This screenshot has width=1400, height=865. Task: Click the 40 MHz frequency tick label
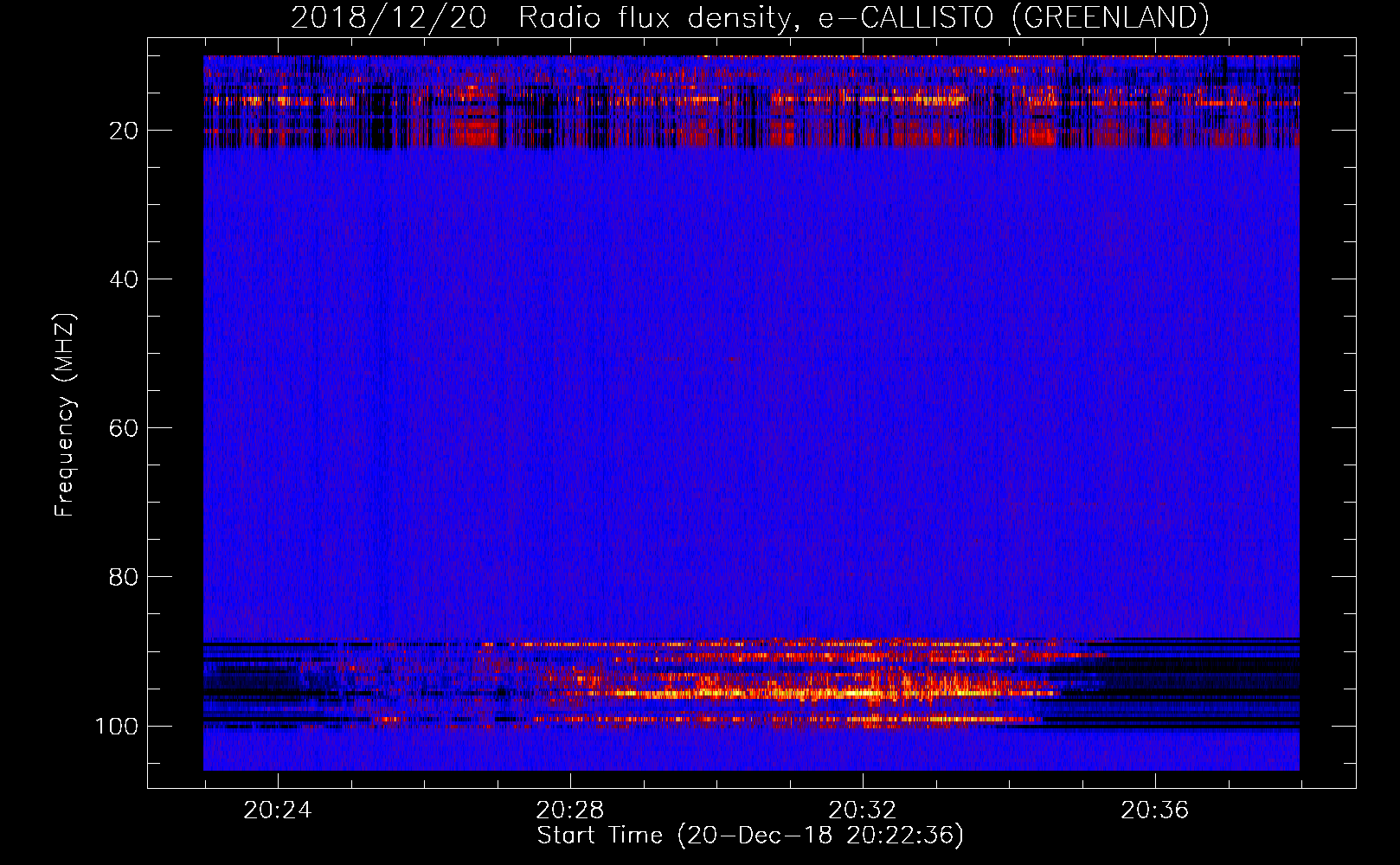pyautogui.click(x=124, y=279)
